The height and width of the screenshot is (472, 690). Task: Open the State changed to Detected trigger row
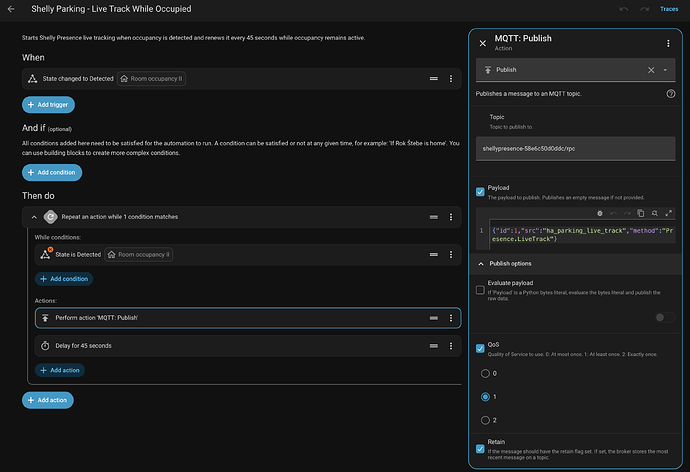tap(242, 79)
